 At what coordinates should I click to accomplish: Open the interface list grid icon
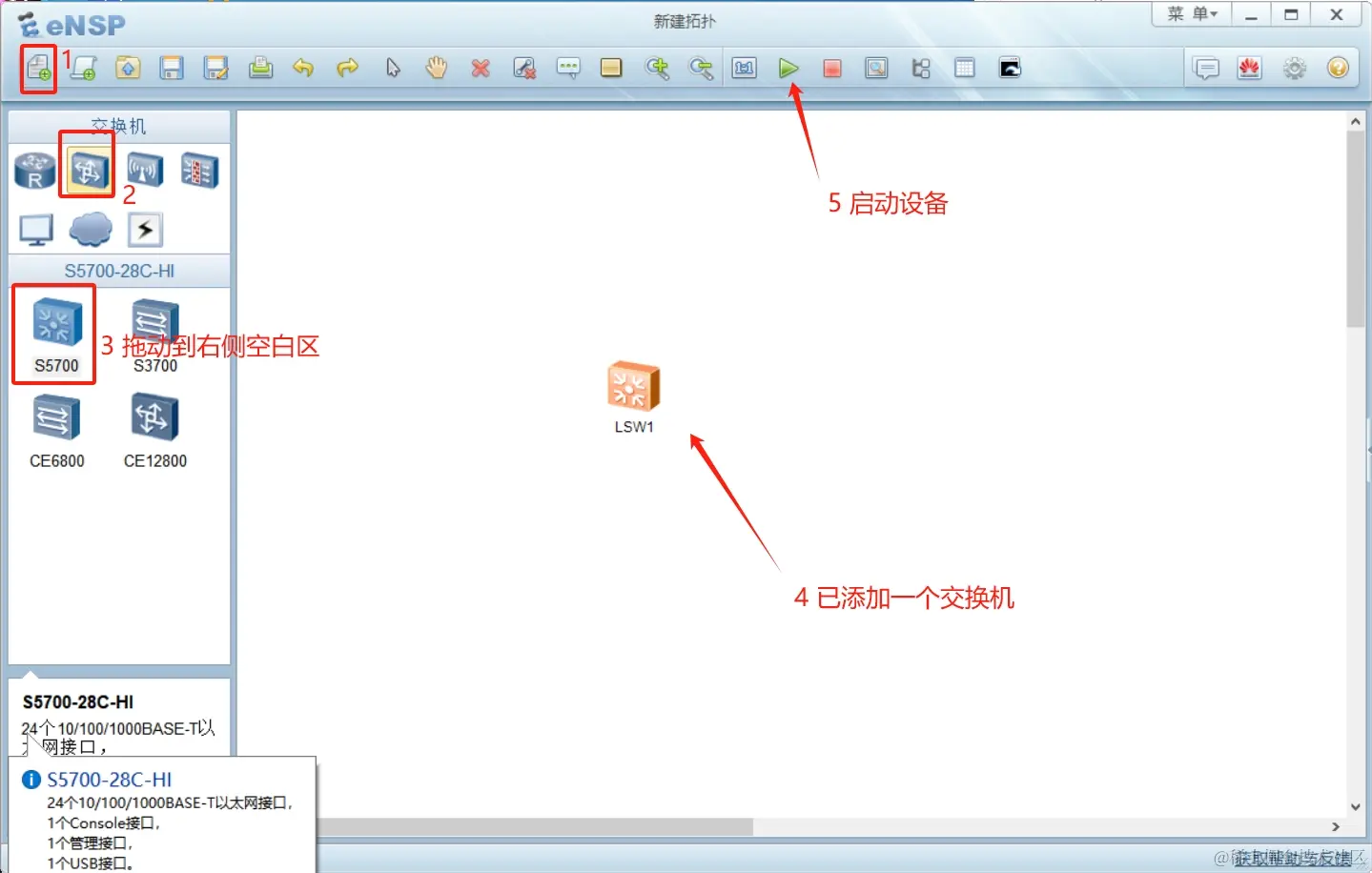point(964,68)
